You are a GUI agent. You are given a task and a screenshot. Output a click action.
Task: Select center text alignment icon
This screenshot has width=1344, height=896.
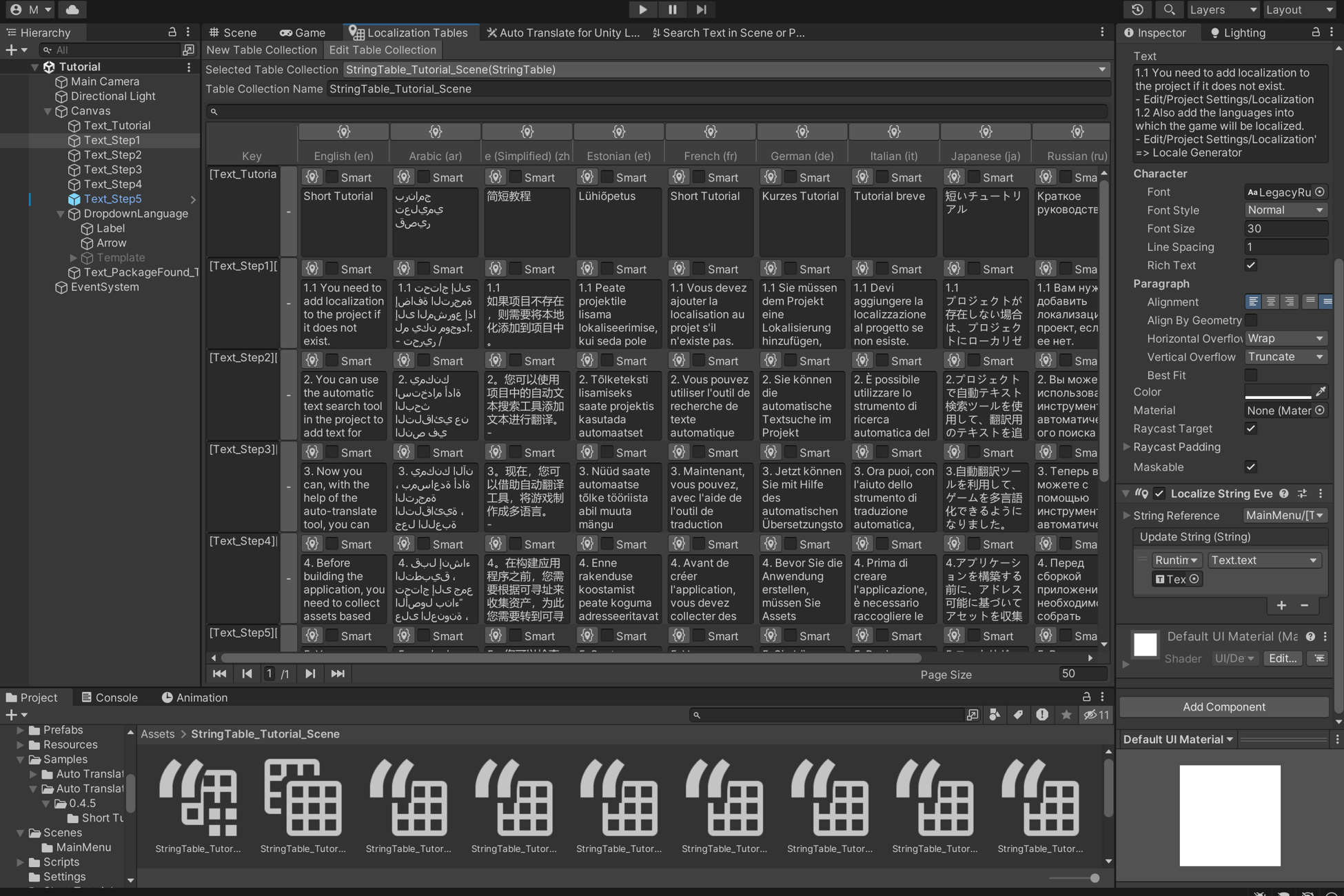tap(1271, 302)
